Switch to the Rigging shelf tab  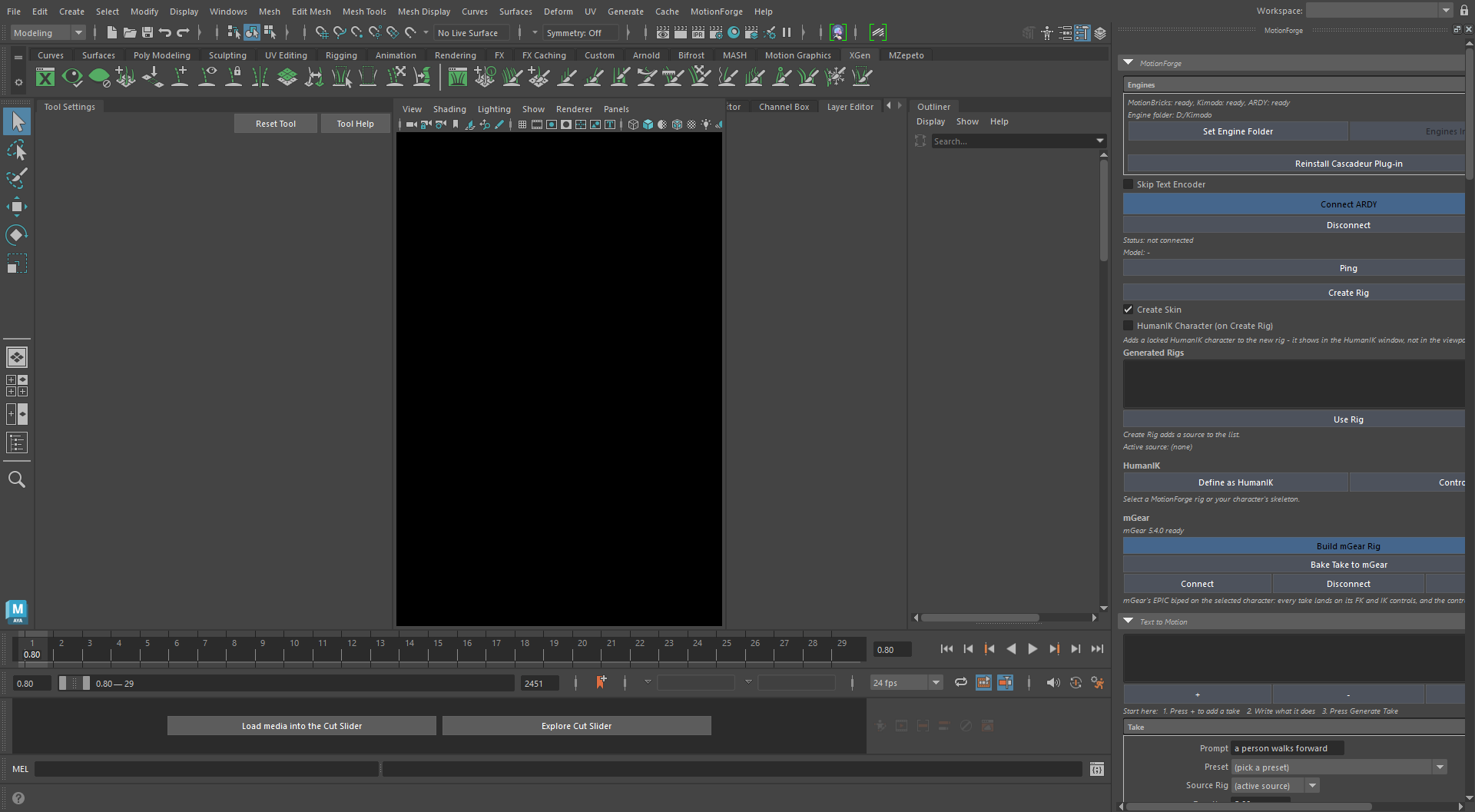[341, 55]
